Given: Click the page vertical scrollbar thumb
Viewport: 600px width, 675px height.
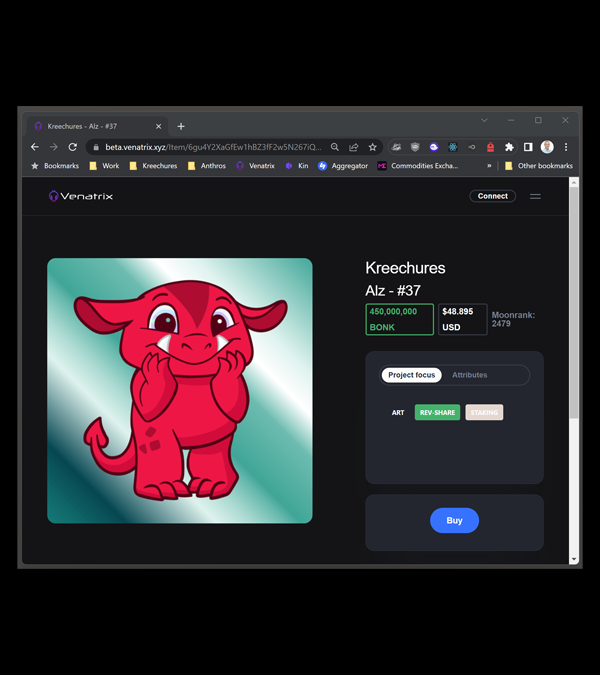Looking at the screenshot, I should [574, 301].
